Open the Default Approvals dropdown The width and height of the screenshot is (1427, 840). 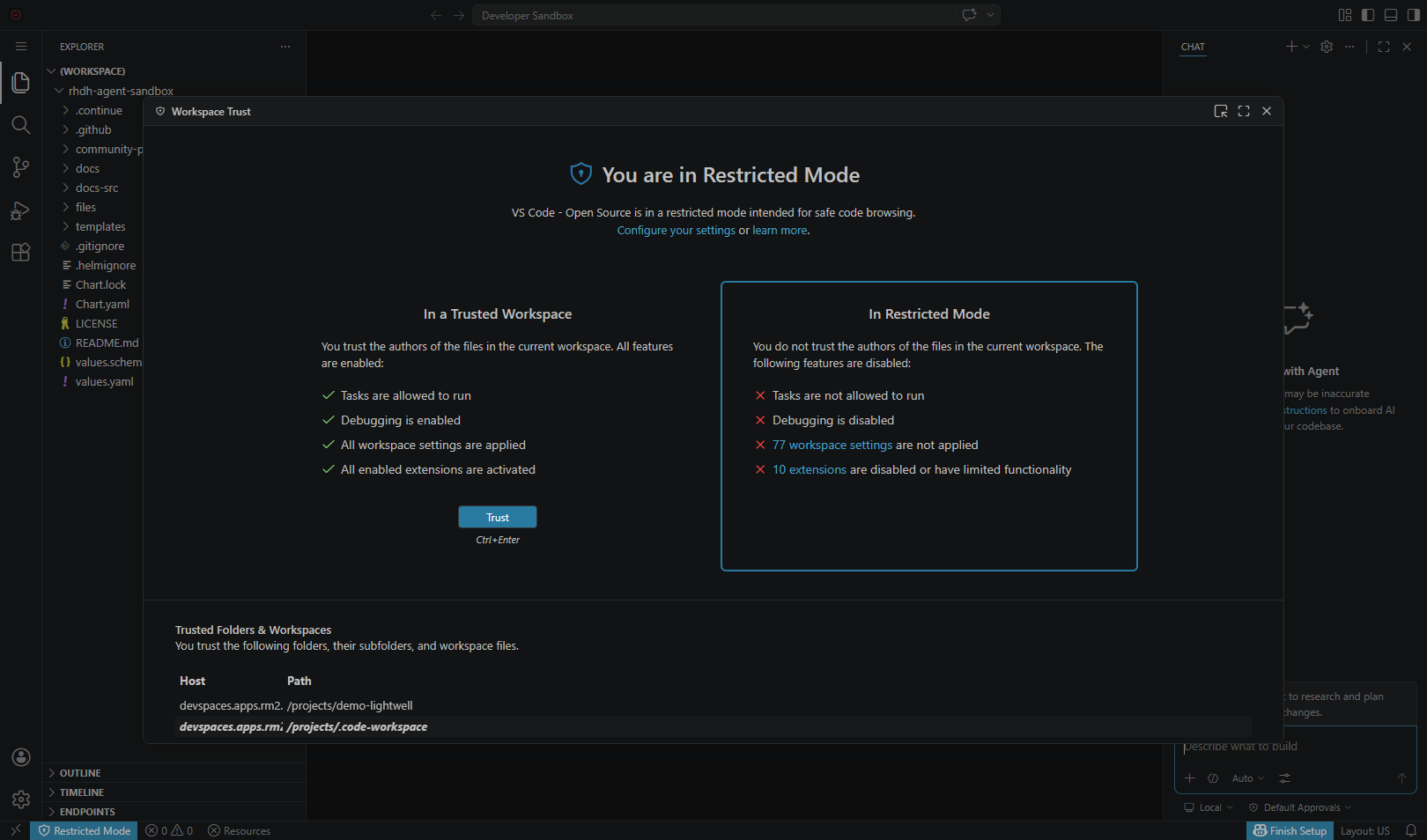tap(1300, 807)
